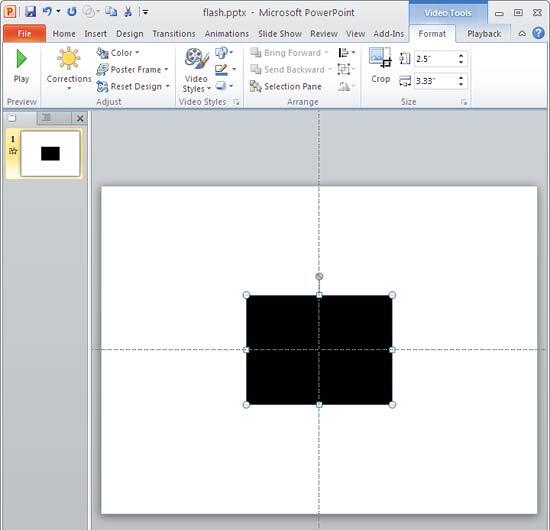Viewport: 550px width, 530px height.
Task: Open PowerPoint Help question mark icon
Action: click(538, 33)
